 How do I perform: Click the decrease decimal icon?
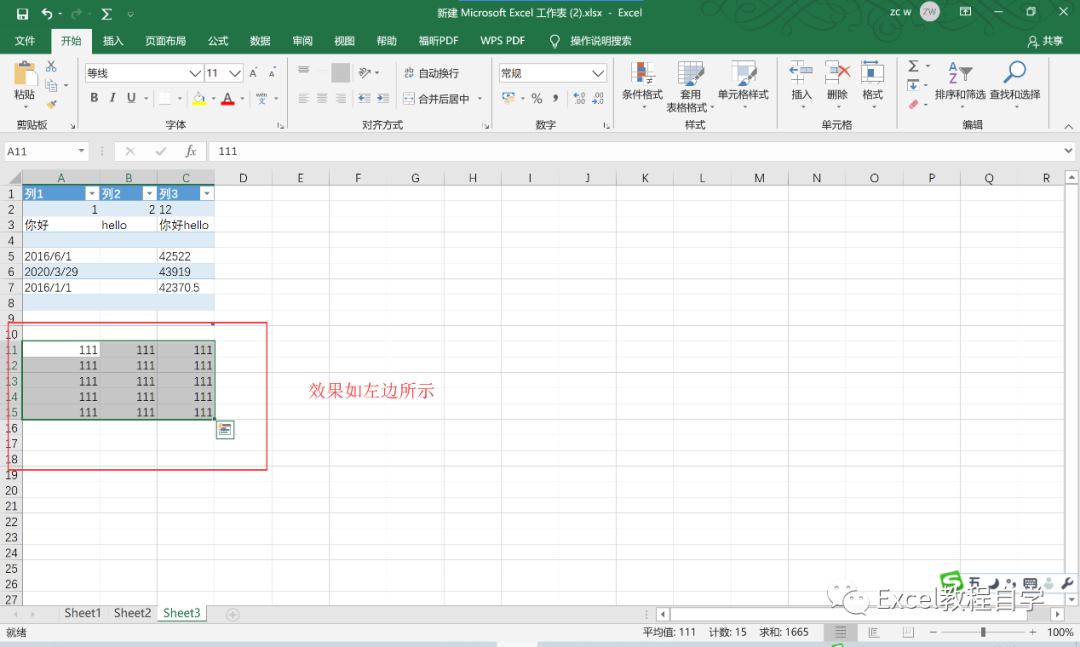click(598, 99)
